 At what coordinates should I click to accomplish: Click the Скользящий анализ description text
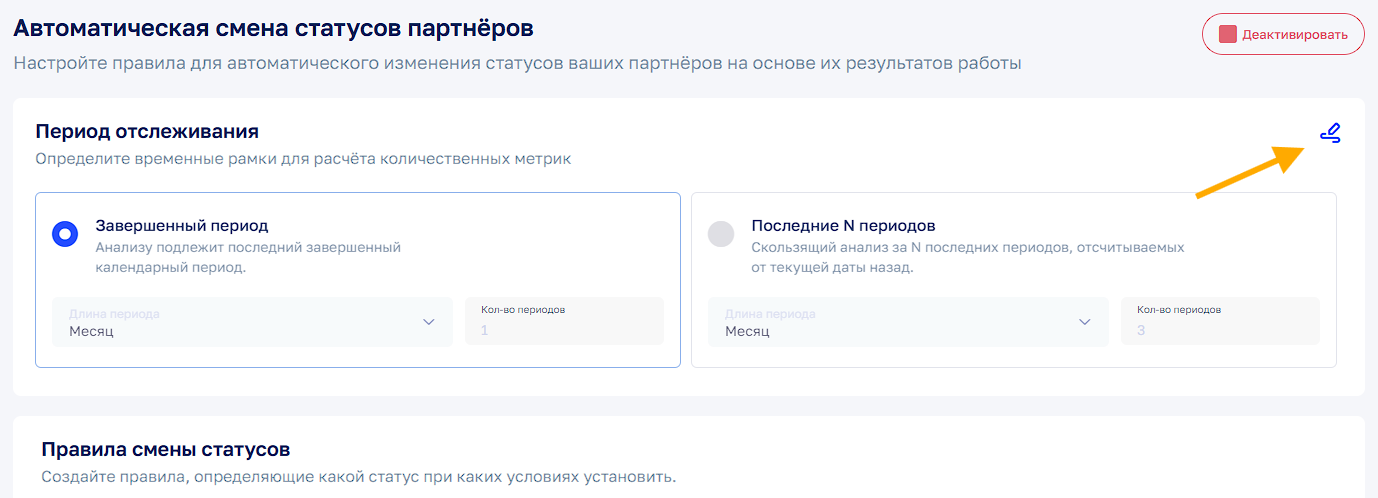pos(967,257)
